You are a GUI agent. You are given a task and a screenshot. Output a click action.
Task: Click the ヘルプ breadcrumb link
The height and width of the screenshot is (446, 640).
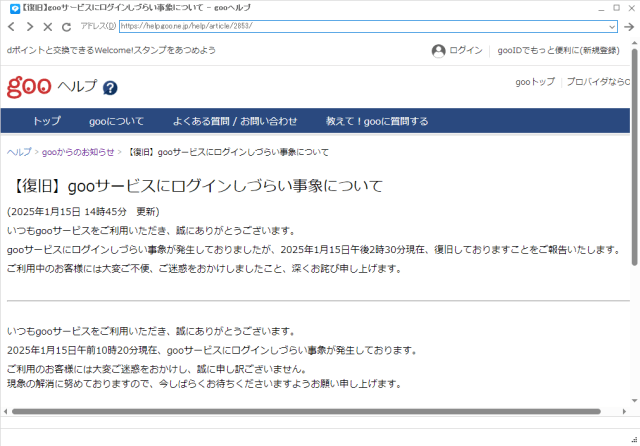pos(19,152)
